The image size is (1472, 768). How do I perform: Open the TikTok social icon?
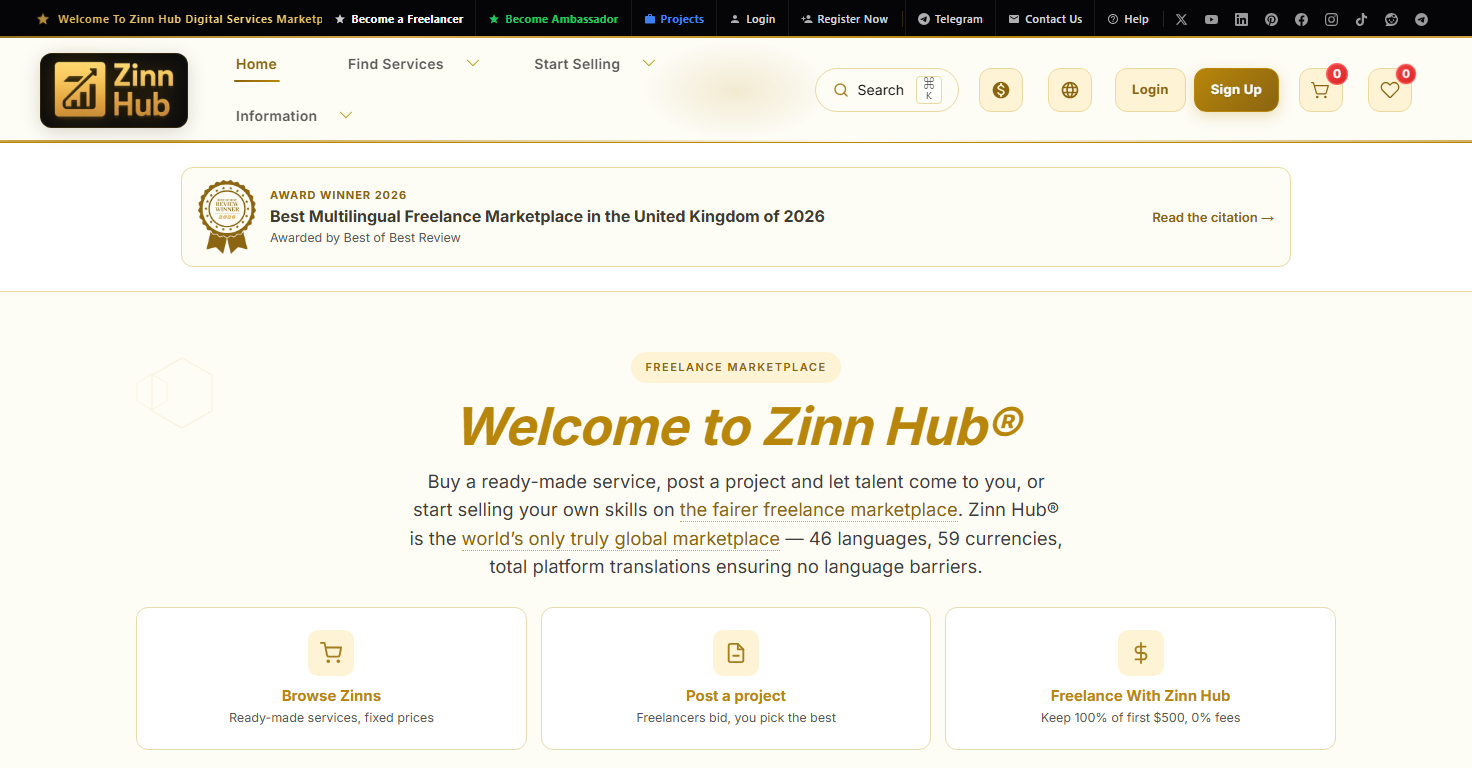coord(1361,19)
